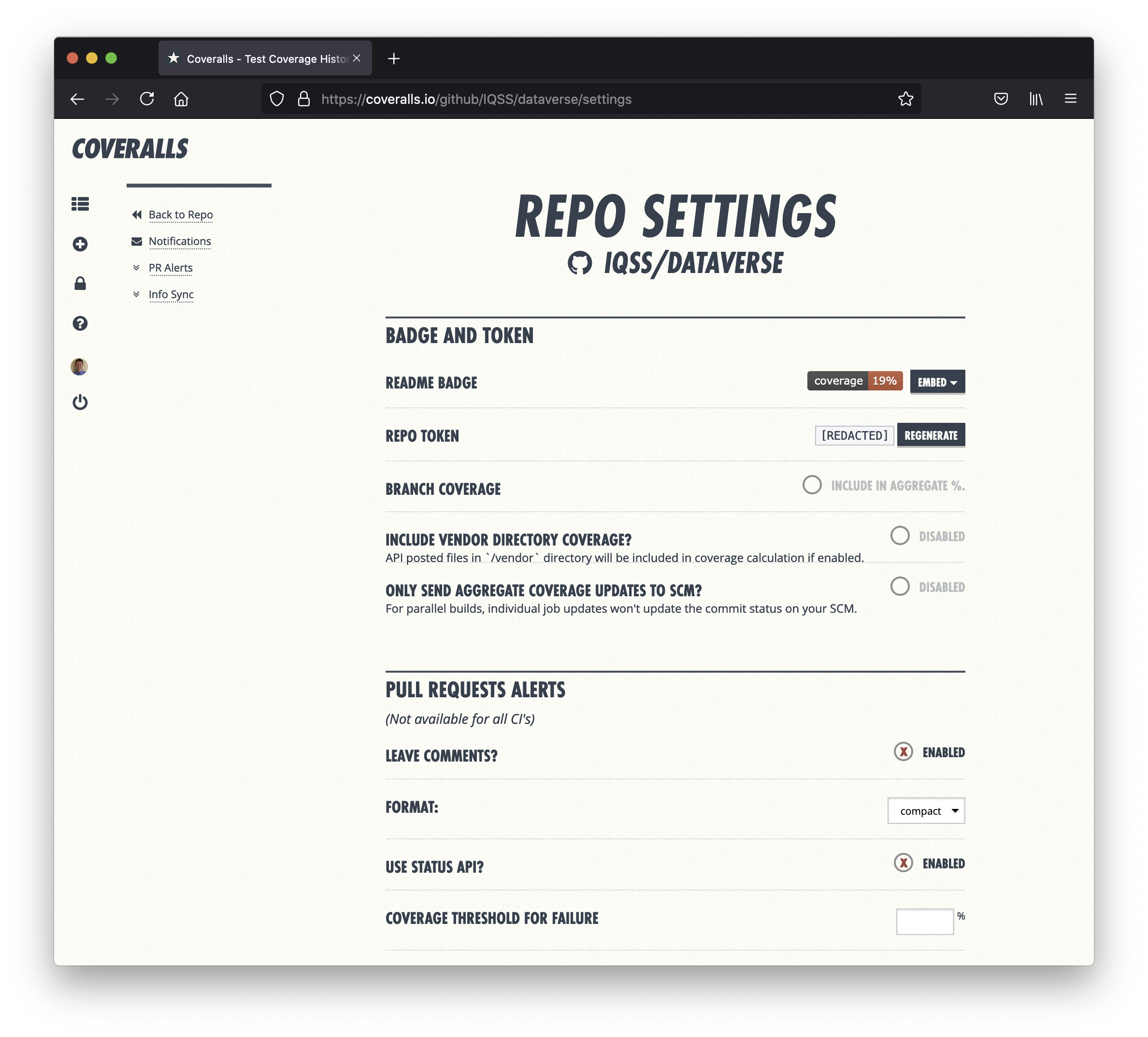The height and width of the screenshot is (1037, 1148).
Task: Click the padlock icon in sidebar
Action: tap(80, 284)
